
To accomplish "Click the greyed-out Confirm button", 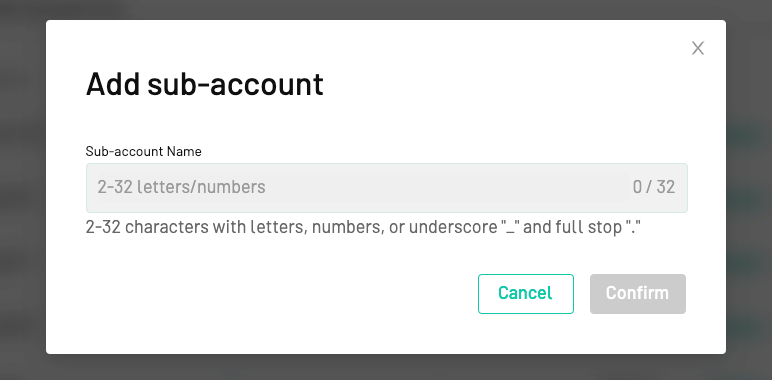I will [638, 294].
